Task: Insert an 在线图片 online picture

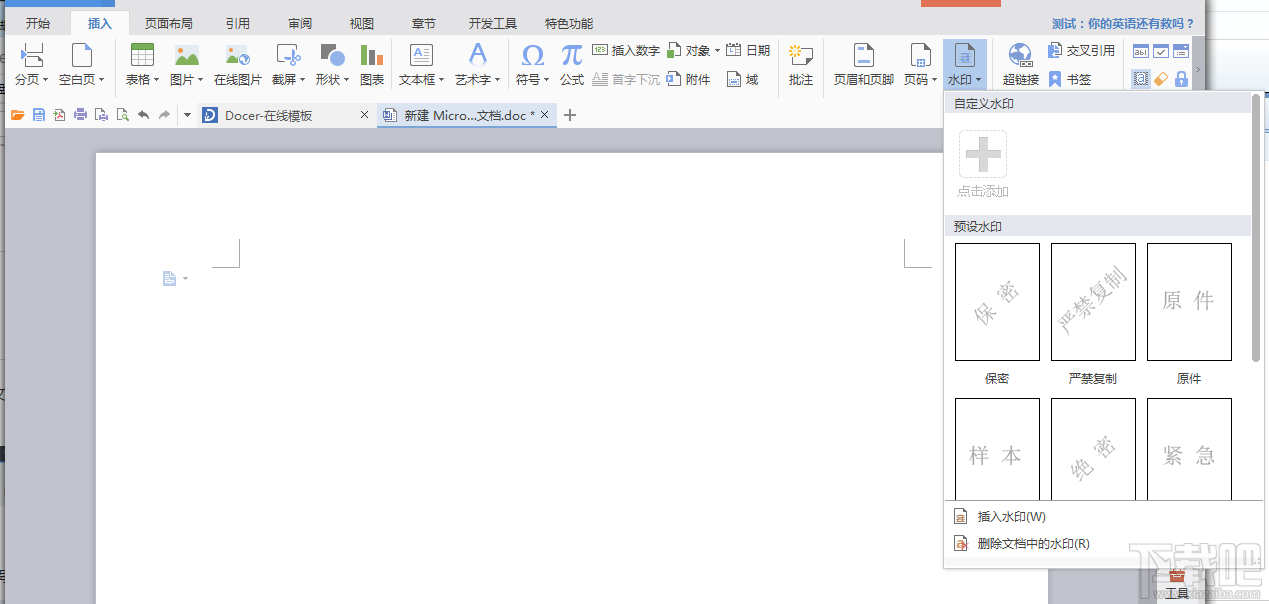Action: (x=237, y=63)
